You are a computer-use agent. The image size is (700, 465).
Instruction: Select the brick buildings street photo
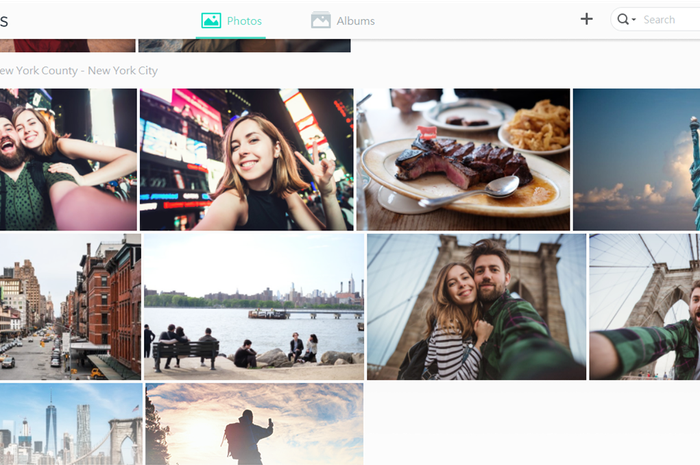71,307
